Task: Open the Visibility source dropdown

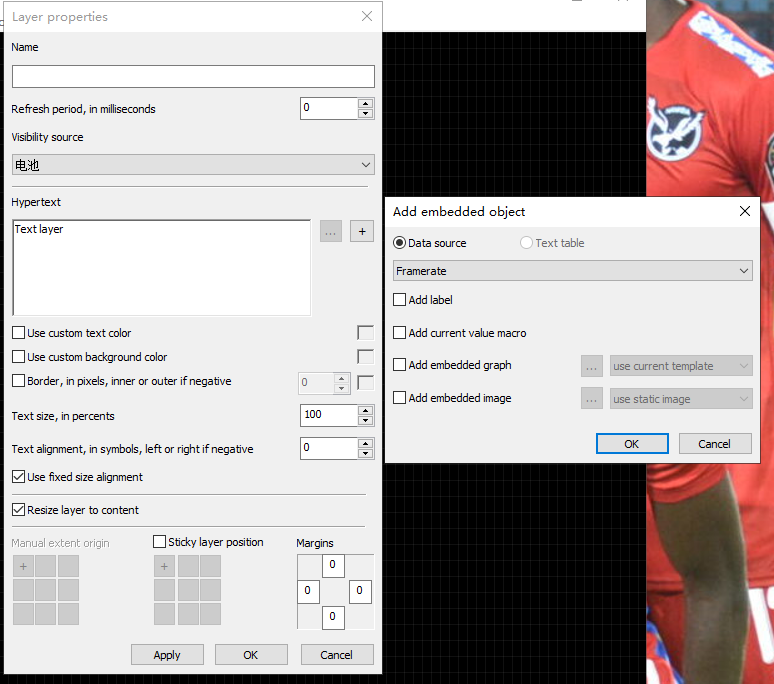Action: tap(193, 164)
